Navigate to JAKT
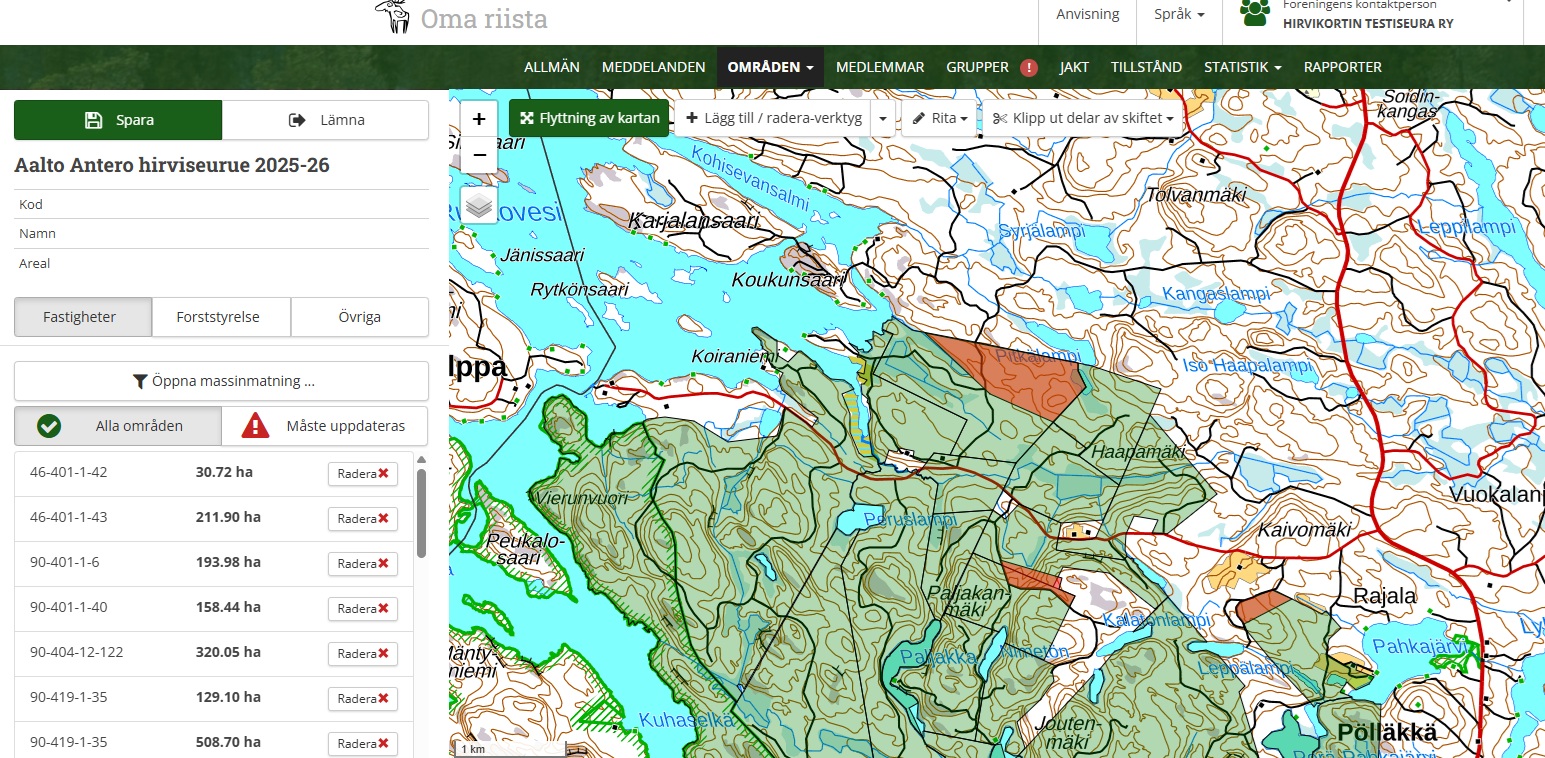Viewport: 1545px width, 758px height. pos(1074,67)
